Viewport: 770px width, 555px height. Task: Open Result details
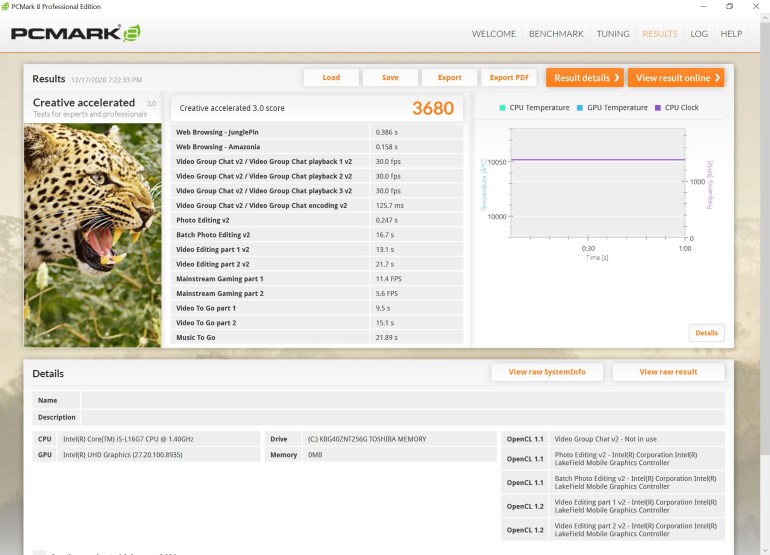click(x=585, y=78)
